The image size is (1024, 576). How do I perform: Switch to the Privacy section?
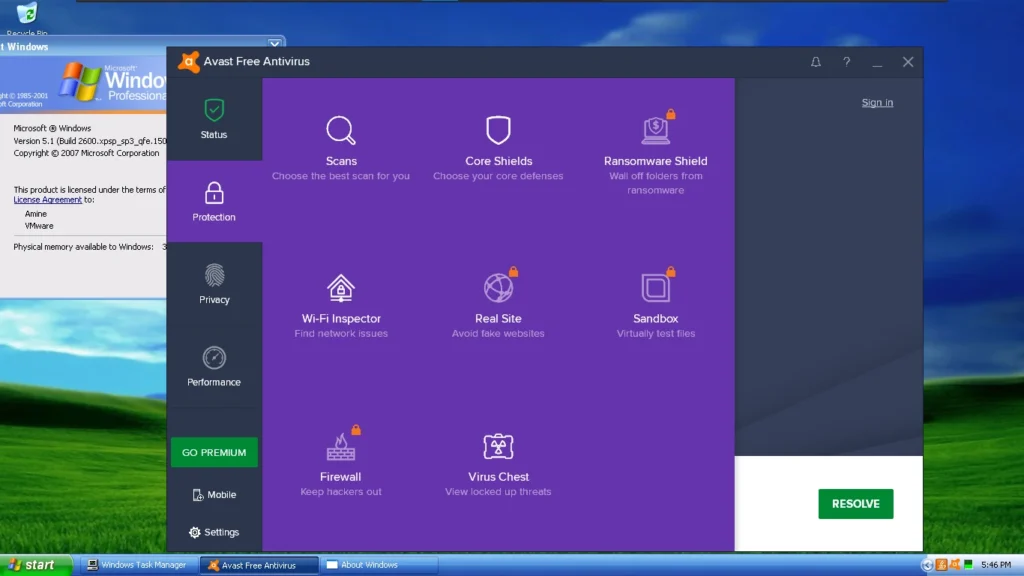(214, 285)
